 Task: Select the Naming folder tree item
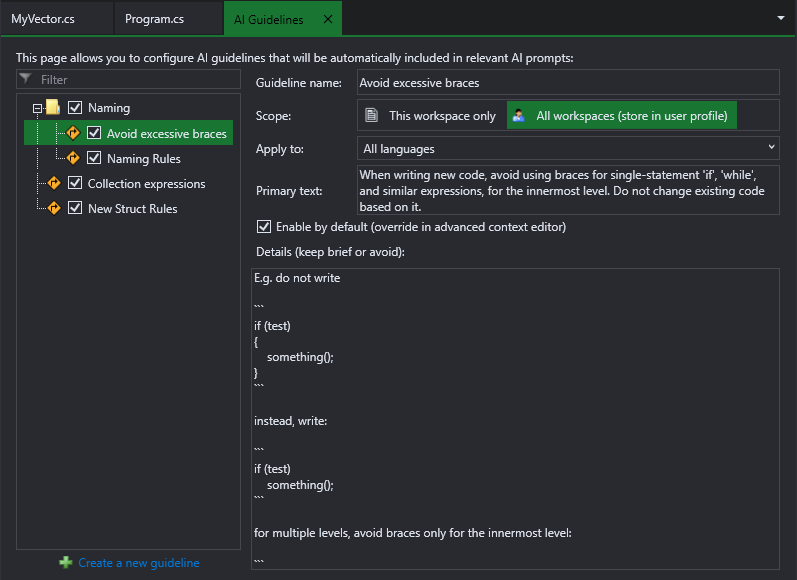[x=109, y=108]
